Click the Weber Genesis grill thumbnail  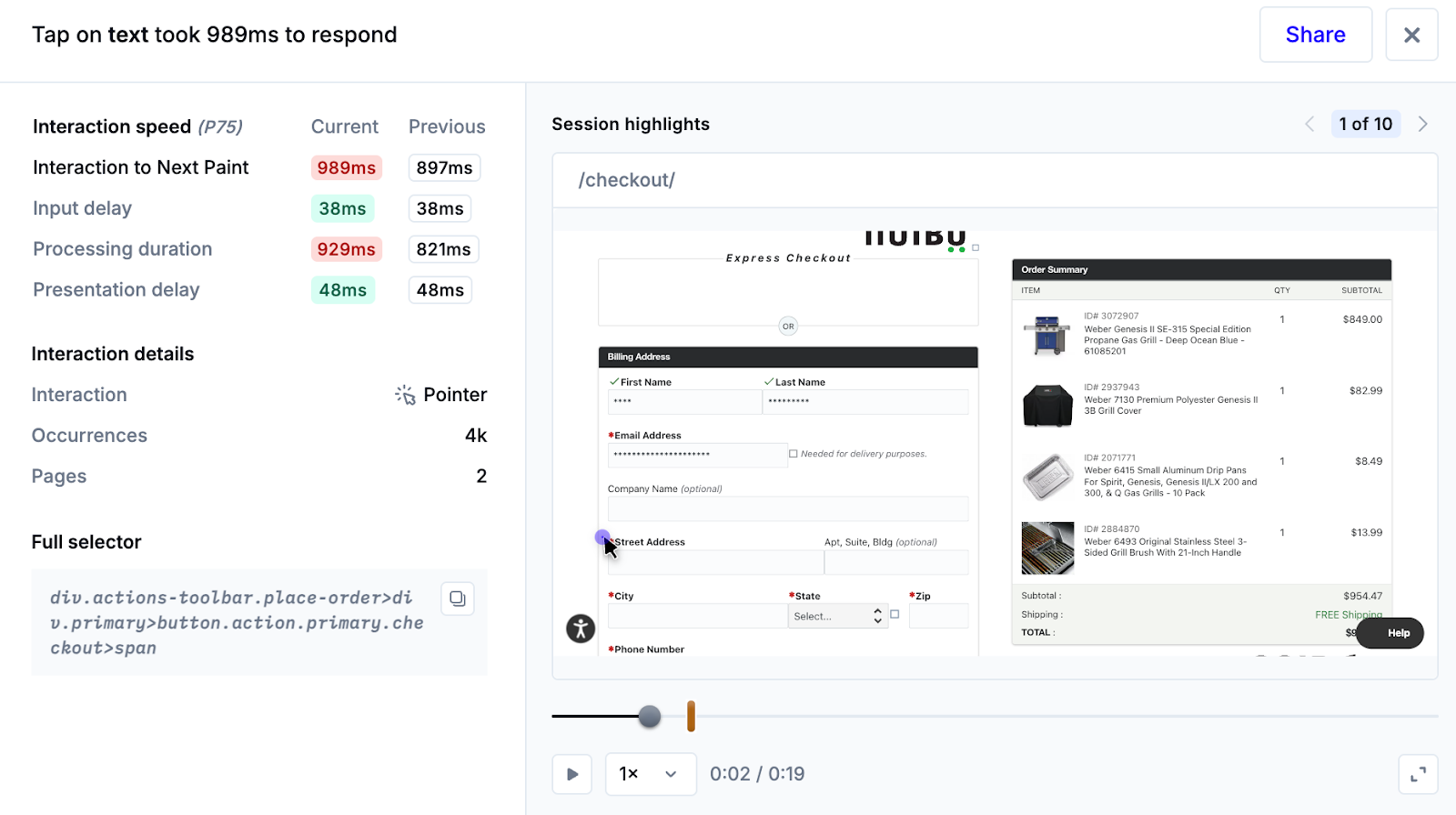tap(1046, 335)
